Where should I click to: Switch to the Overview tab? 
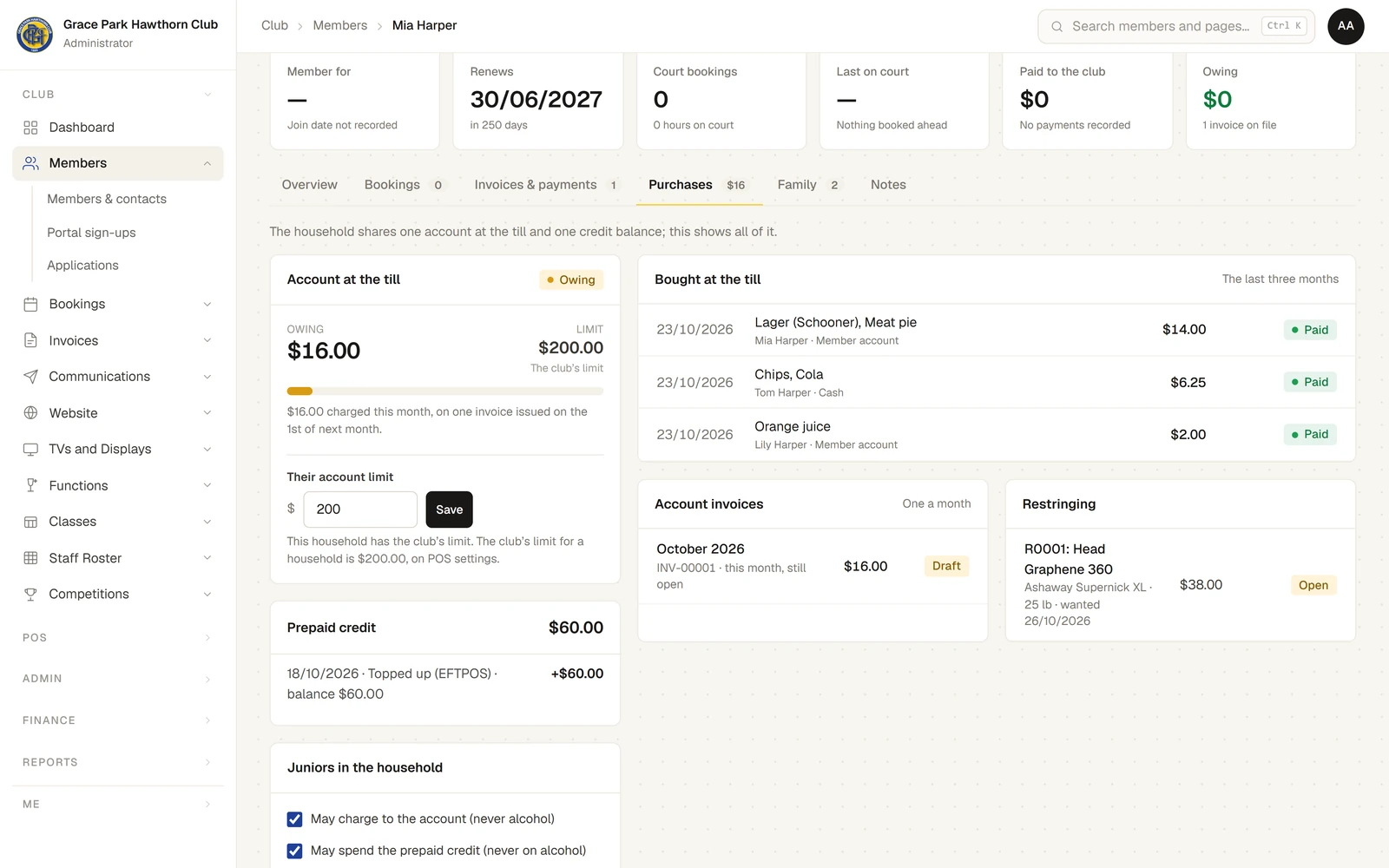point(309,185)
